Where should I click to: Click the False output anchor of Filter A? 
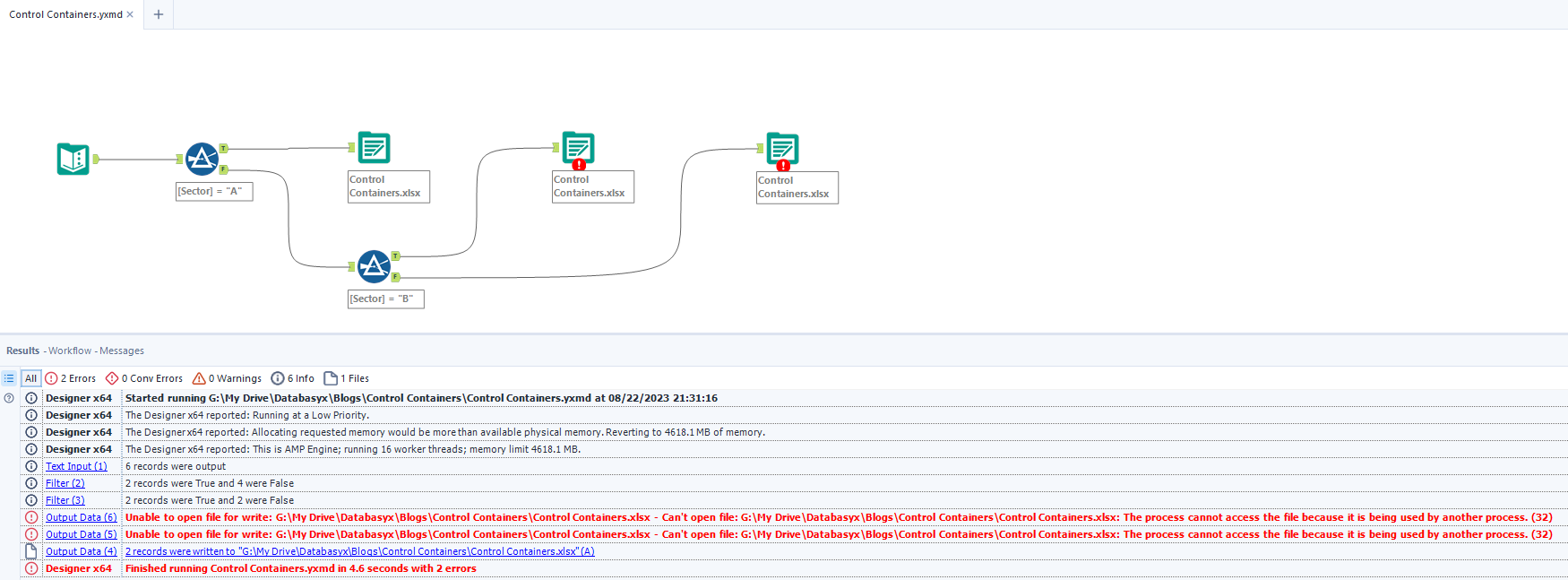[x=224, y=169]
